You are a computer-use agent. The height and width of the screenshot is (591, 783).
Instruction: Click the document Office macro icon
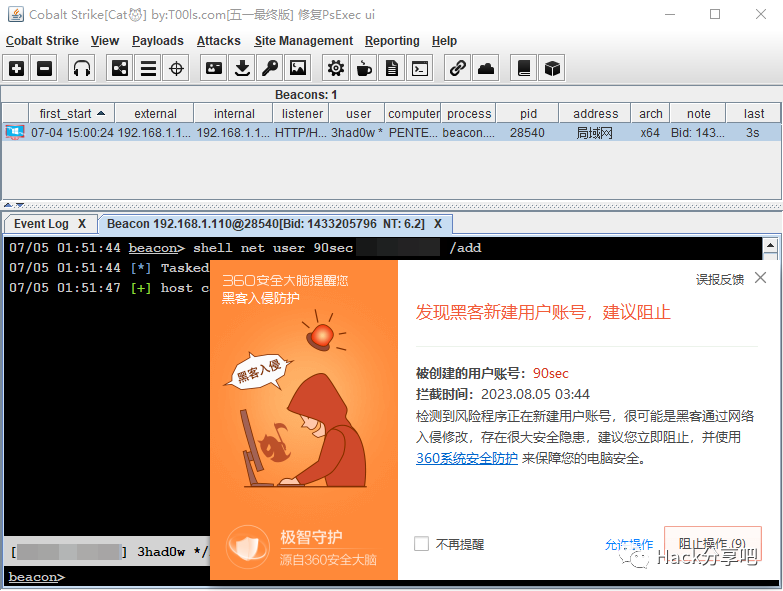click(392, 68)
